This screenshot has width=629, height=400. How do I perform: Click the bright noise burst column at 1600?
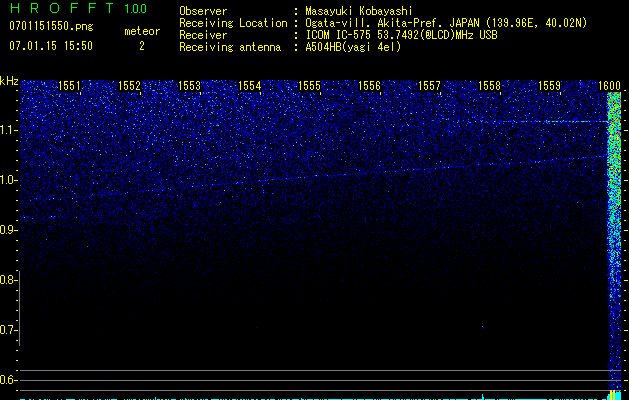[614, 241]
